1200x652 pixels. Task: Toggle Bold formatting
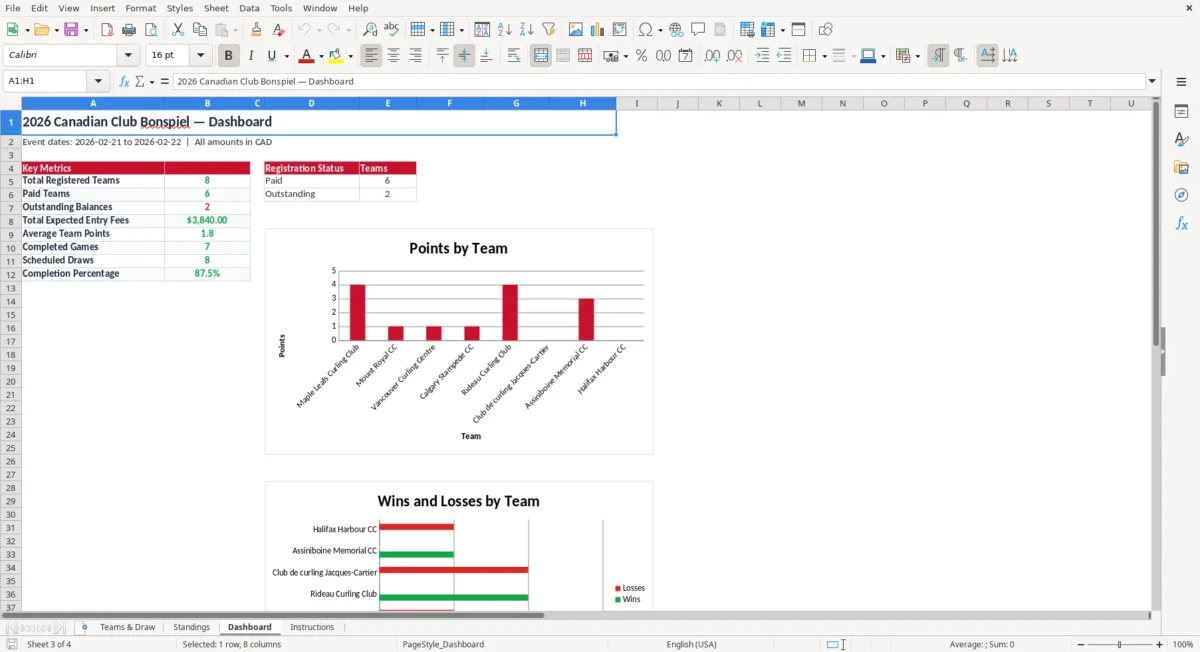tap(229, 56)
